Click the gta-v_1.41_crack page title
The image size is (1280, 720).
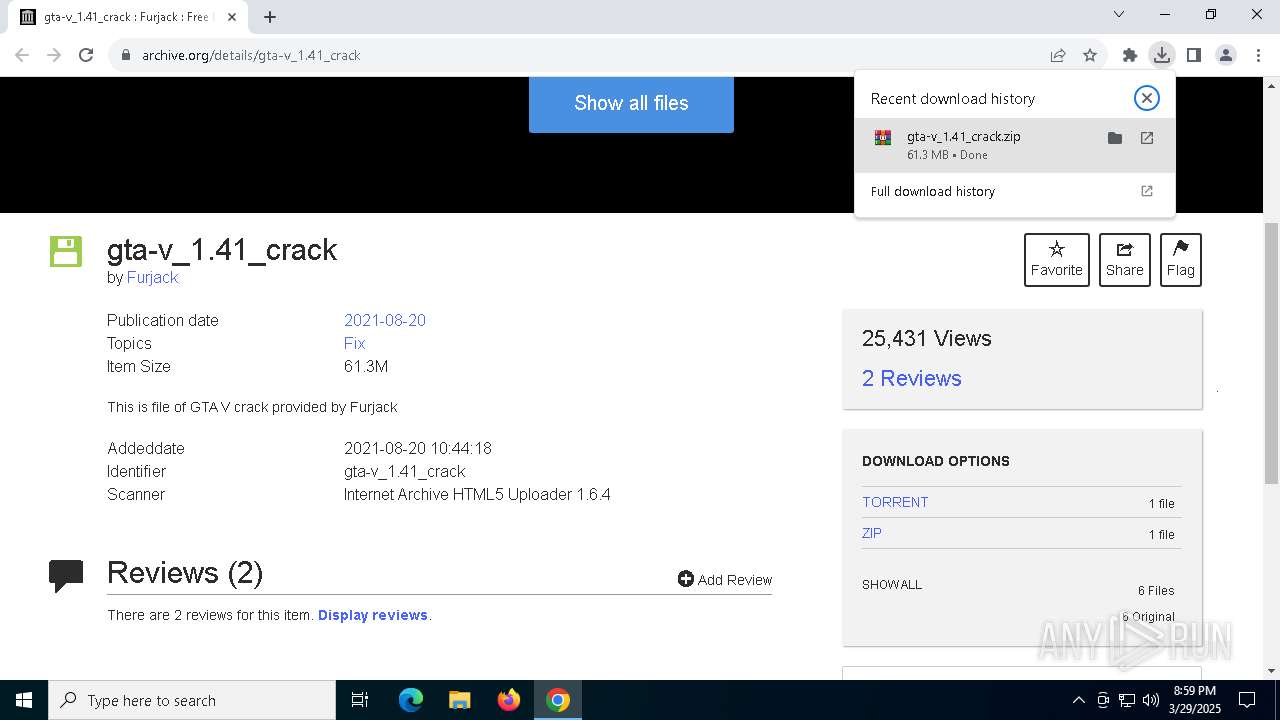[222, 249]
